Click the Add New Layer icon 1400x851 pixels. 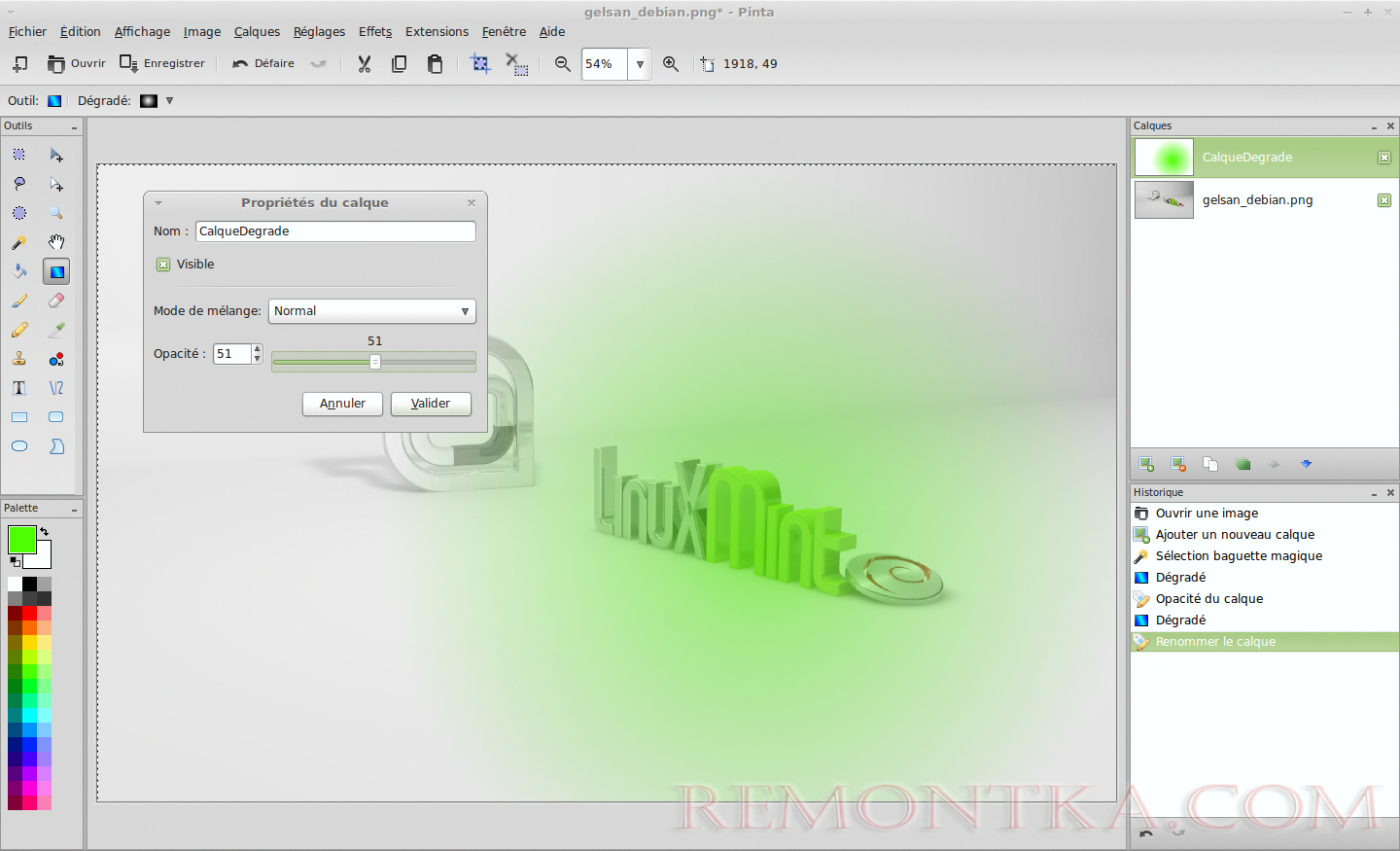tap(1146, 464)
